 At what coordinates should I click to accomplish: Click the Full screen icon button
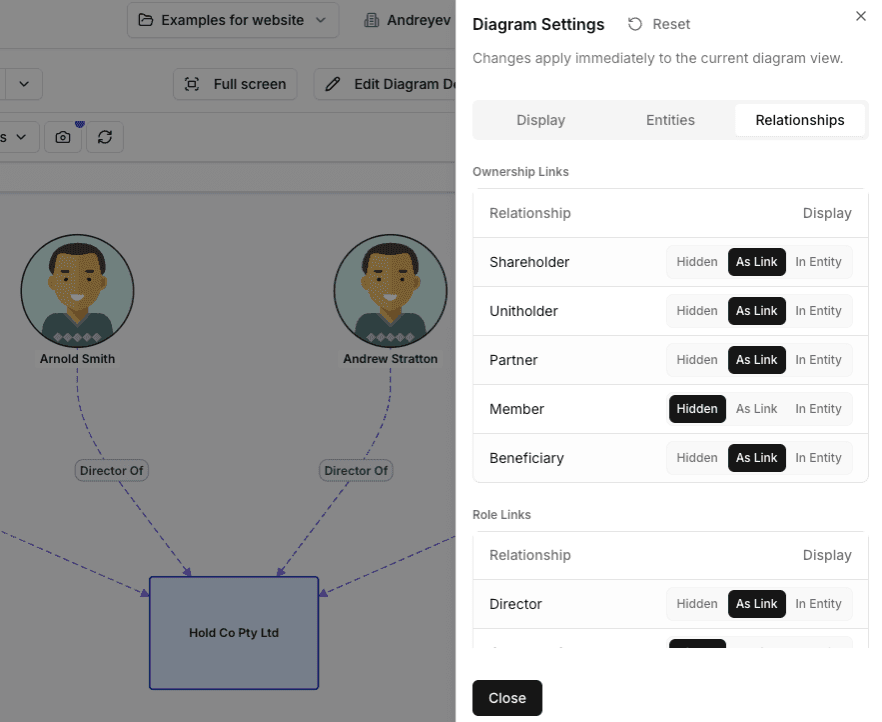192,84
